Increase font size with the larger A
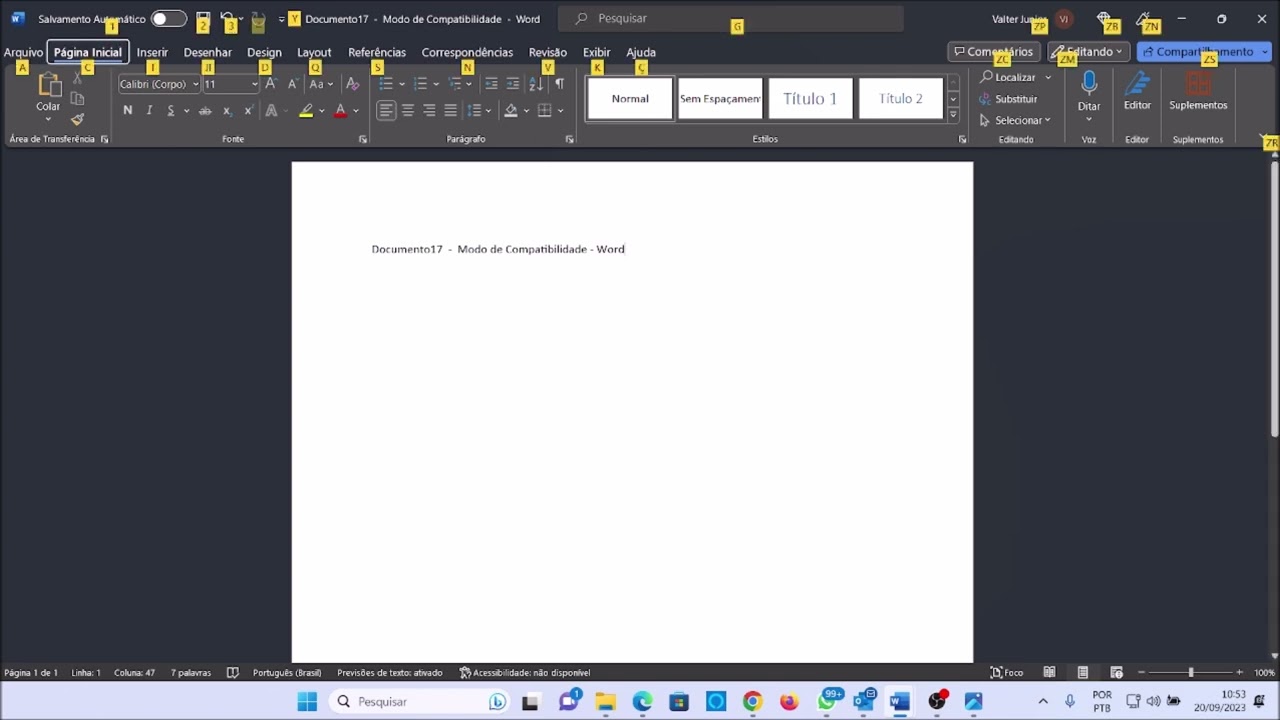 (x=270, y=84)
